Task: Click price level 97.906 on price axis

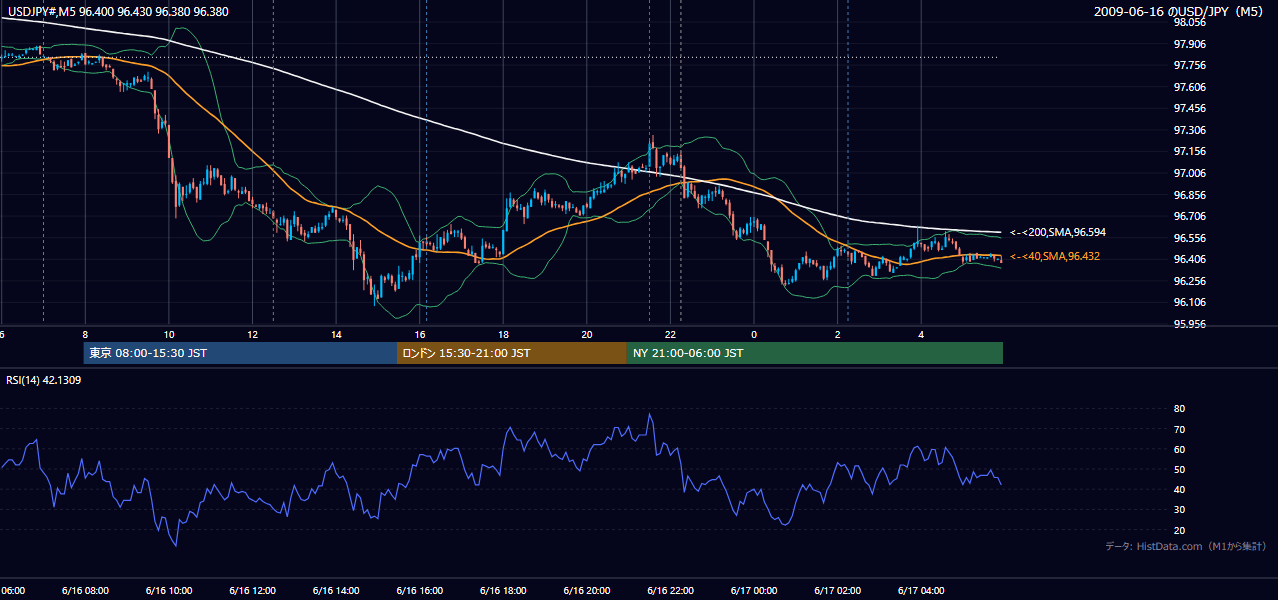Action: 1189,44
